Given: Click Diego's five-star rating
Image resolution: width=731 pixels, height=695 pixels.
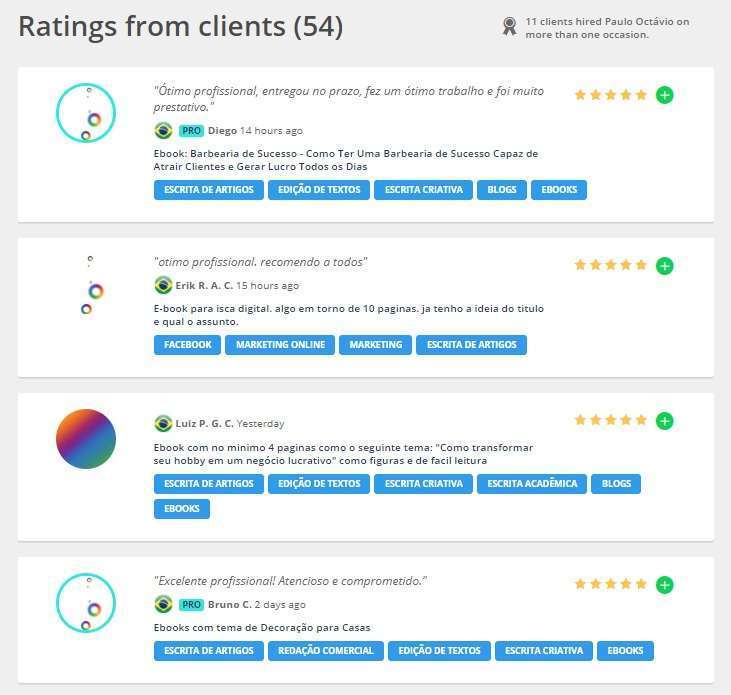Looking at the screenshot, I should pyautogui.click(x=610, y=95).
